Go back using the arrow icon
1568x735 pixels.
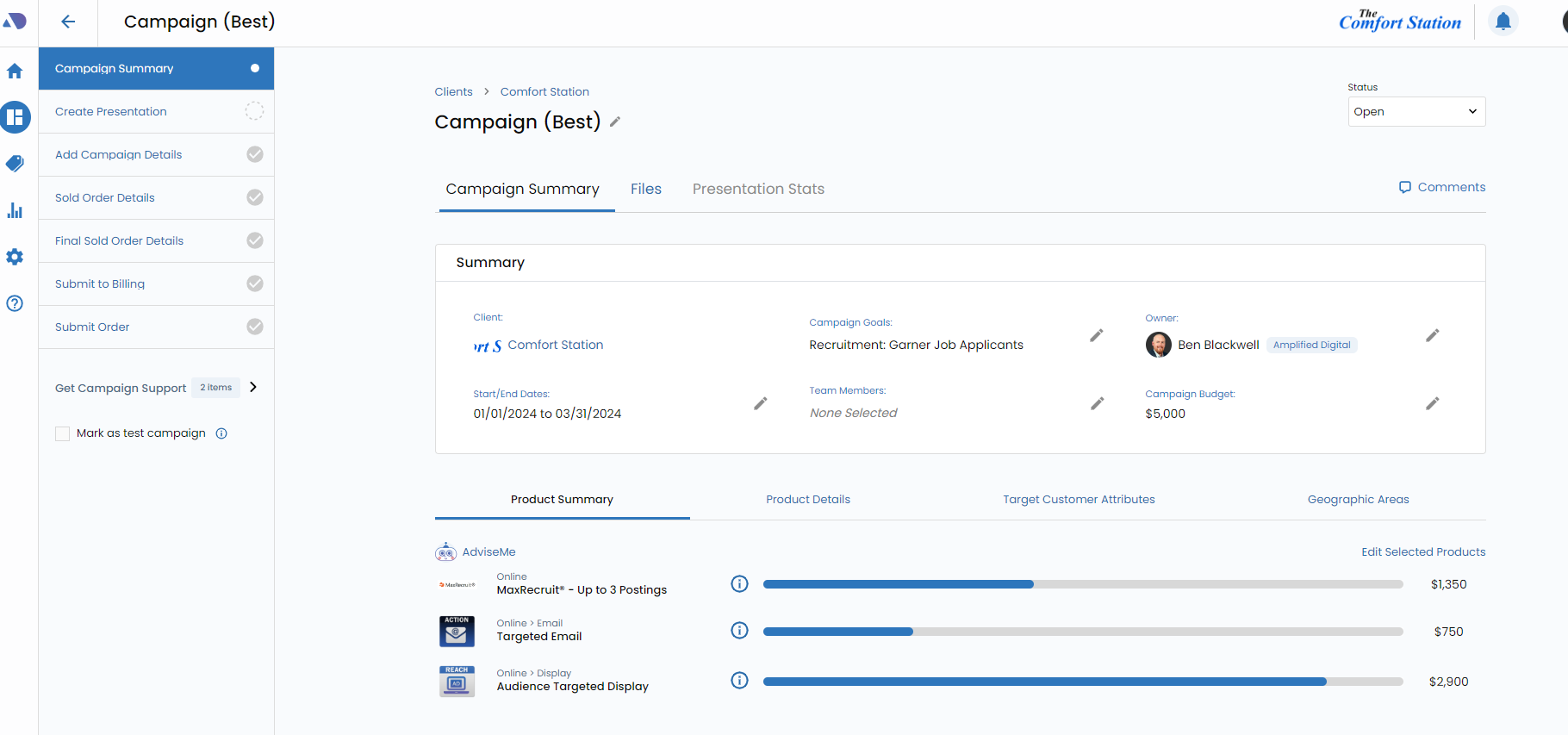click(x=68, y=22)
